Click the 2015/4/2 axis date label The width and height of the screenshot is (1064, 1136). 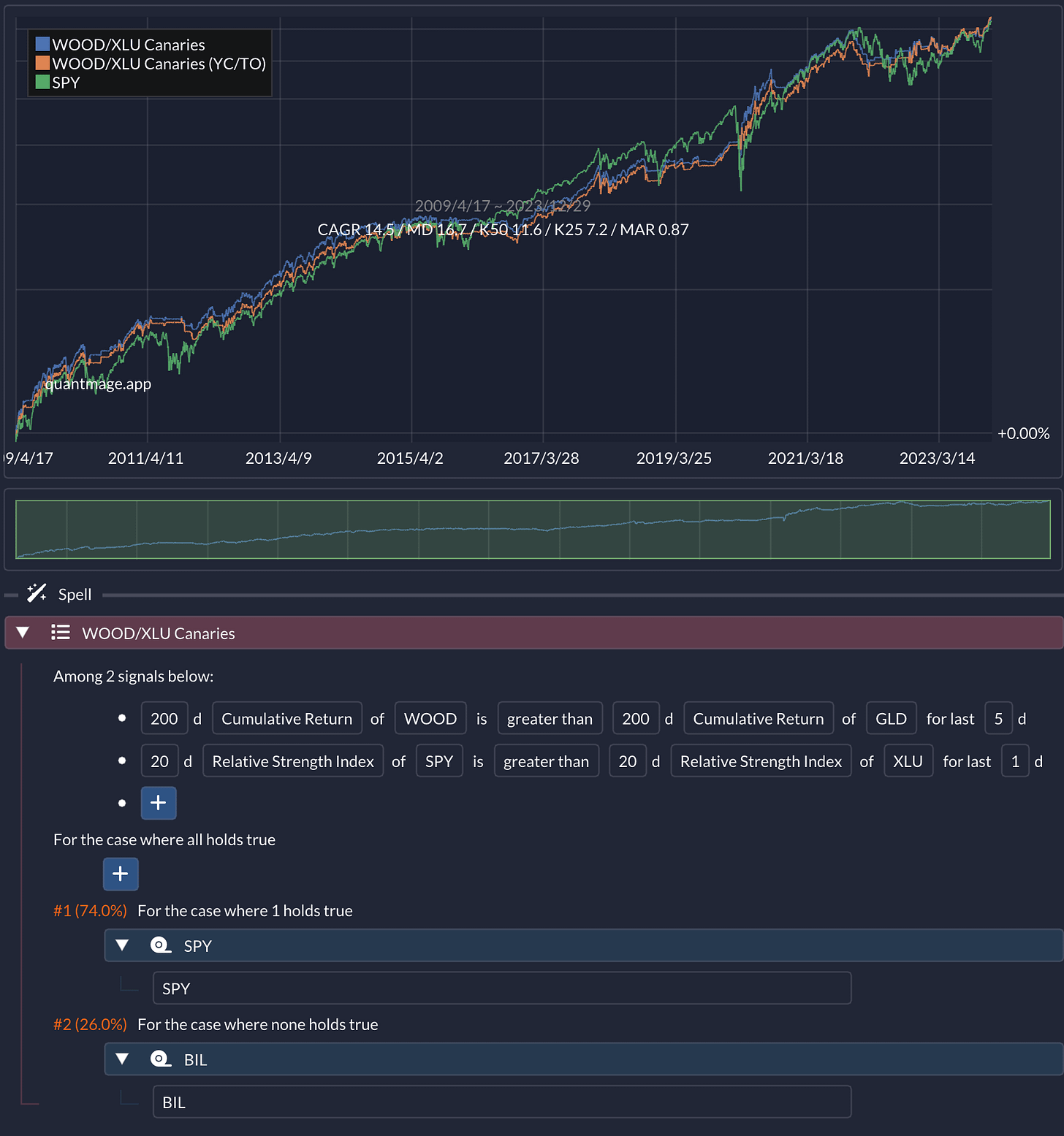(410, 458)
